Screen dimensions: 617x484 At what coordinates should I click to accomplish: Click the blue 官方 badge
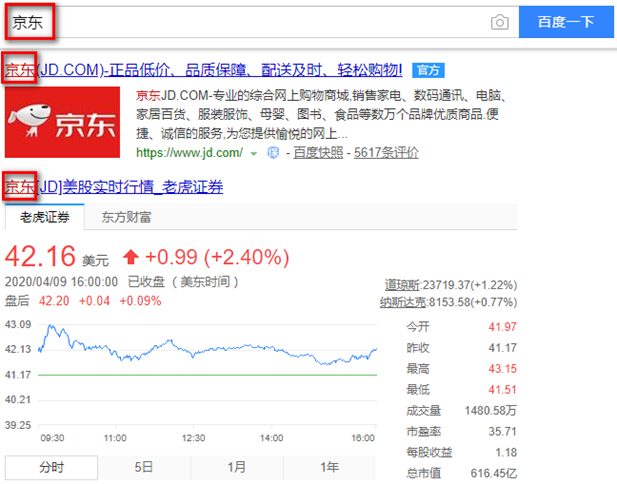pos(428,70)
